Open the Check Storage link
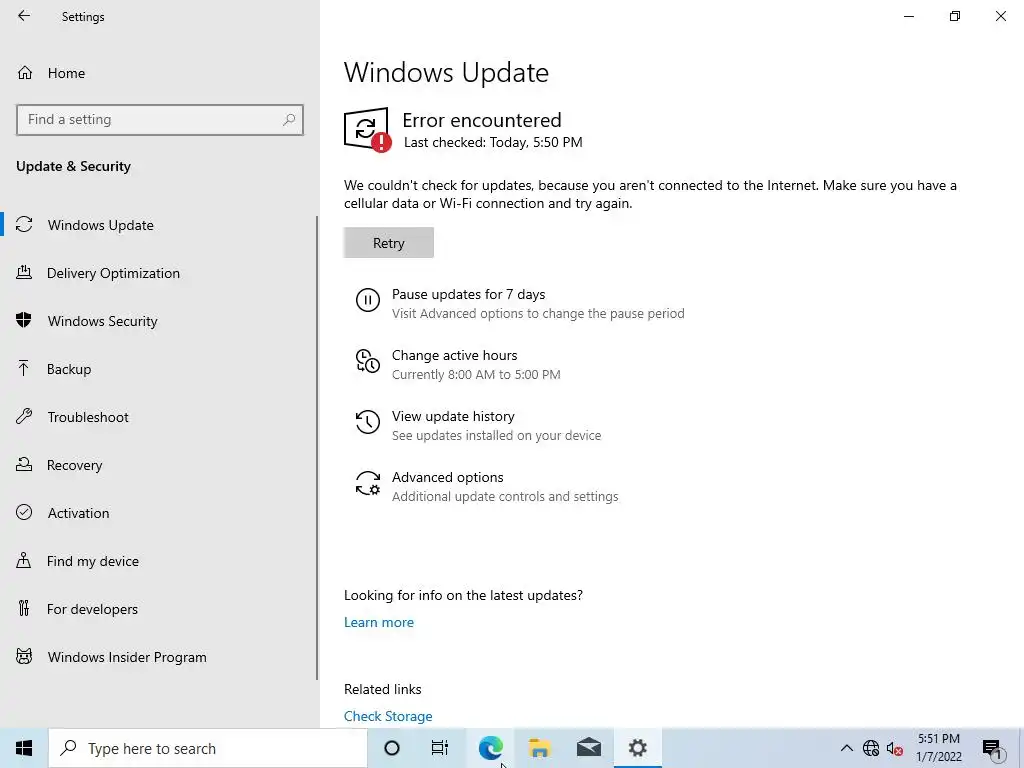The image size is (1024, 768). (388, 716)
